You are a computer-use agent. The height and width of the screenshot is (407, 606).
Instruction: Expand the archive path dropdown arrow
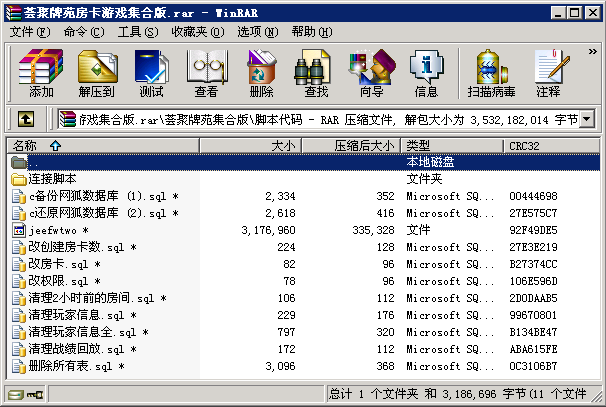tap(587, 119)
